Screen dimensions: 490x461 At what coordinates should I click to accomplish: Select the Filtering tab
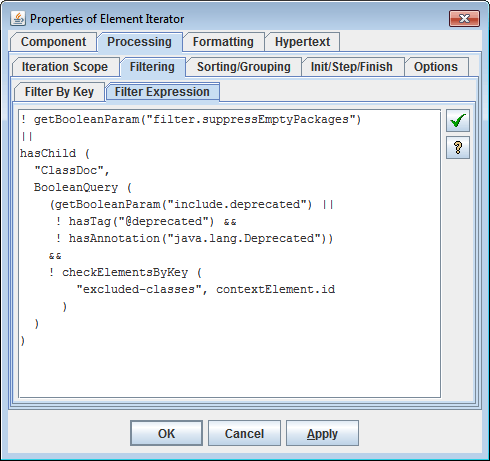coord(152,67)
